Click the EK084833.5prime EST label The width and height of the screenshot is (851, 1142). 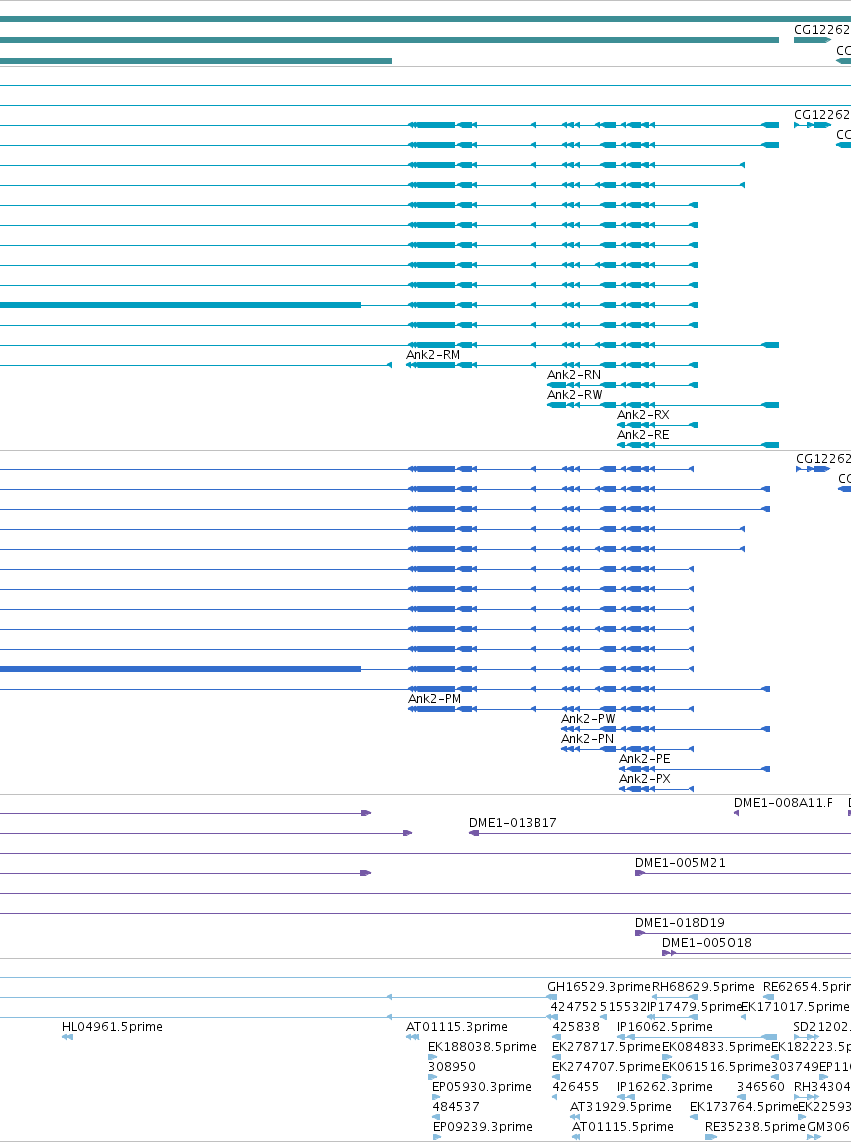point(716,1047)
